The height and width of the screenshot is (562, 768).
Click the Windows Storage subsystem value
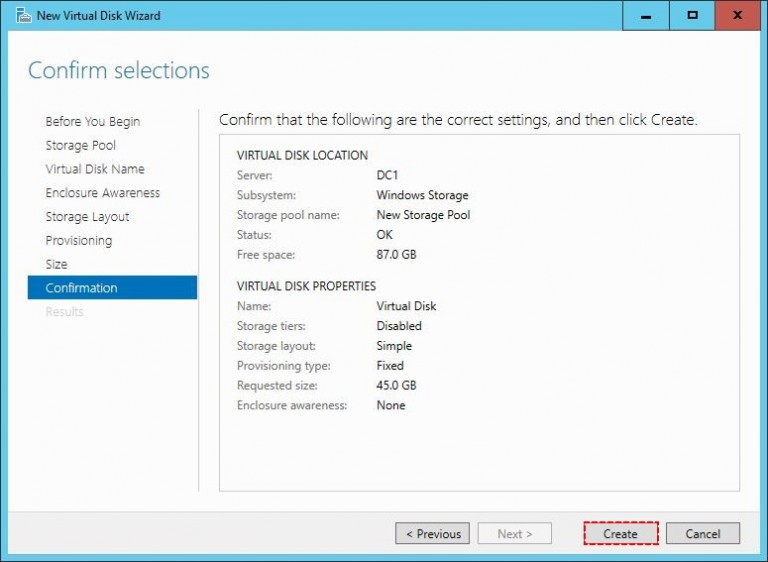[422, 195]
